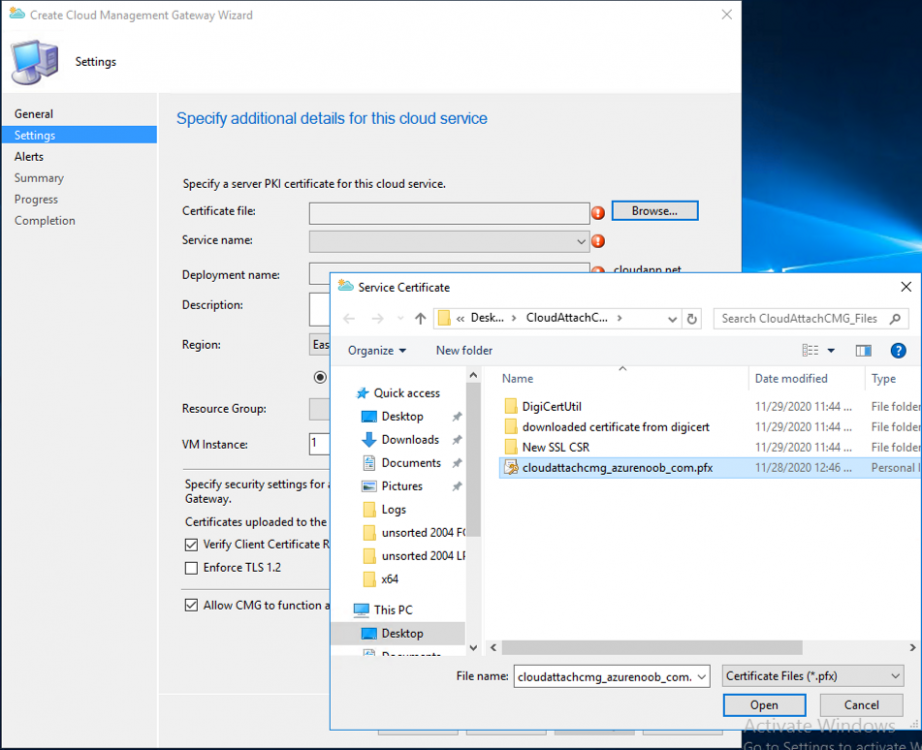
Task: Open the recent locations dropdown arrow
Action: [x=400, y=318]
